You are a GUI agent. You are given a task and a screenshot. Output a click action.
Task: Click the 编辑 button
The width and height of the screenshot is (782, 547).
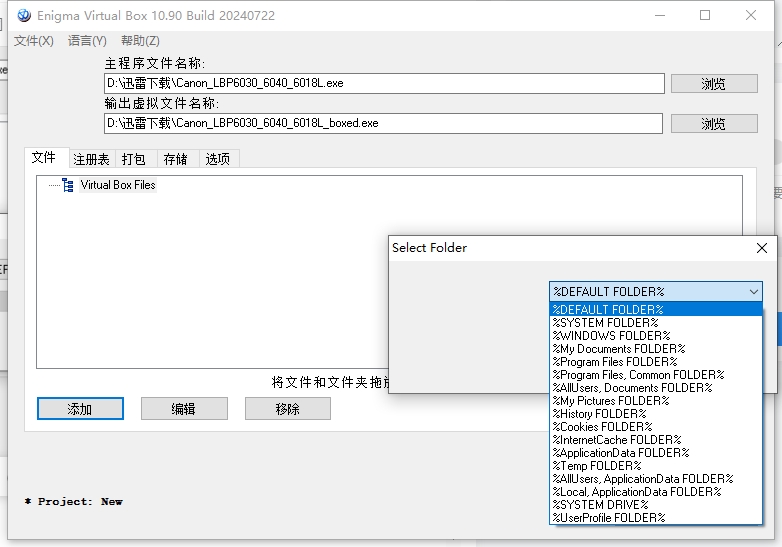[x=184, y=409]
